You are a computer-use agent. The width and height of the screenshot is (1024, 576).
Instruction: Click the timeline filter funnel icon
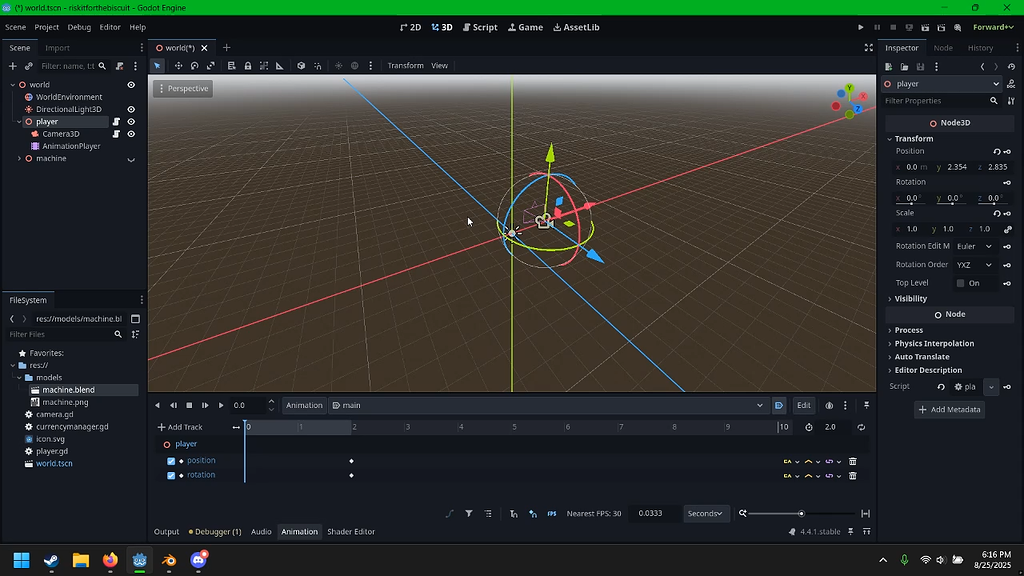click(469, 514)
